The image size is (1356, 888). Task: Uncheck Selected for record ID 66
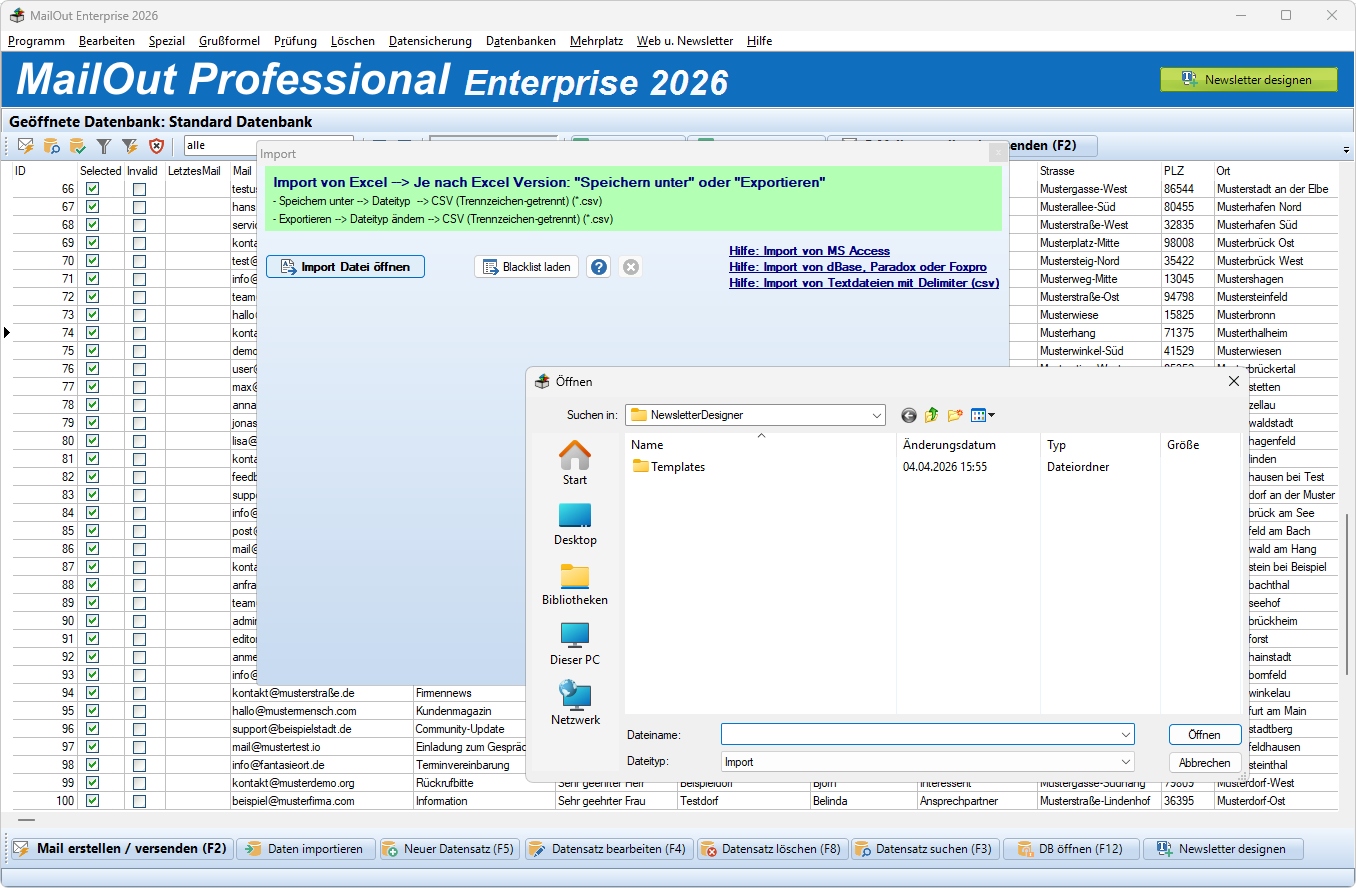point(93,189)
